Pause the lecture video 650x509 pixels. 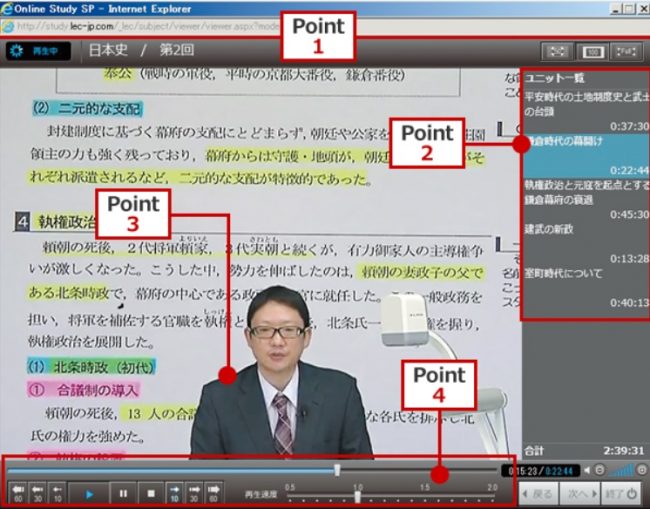pyautogui.click(x=123, y=493)
